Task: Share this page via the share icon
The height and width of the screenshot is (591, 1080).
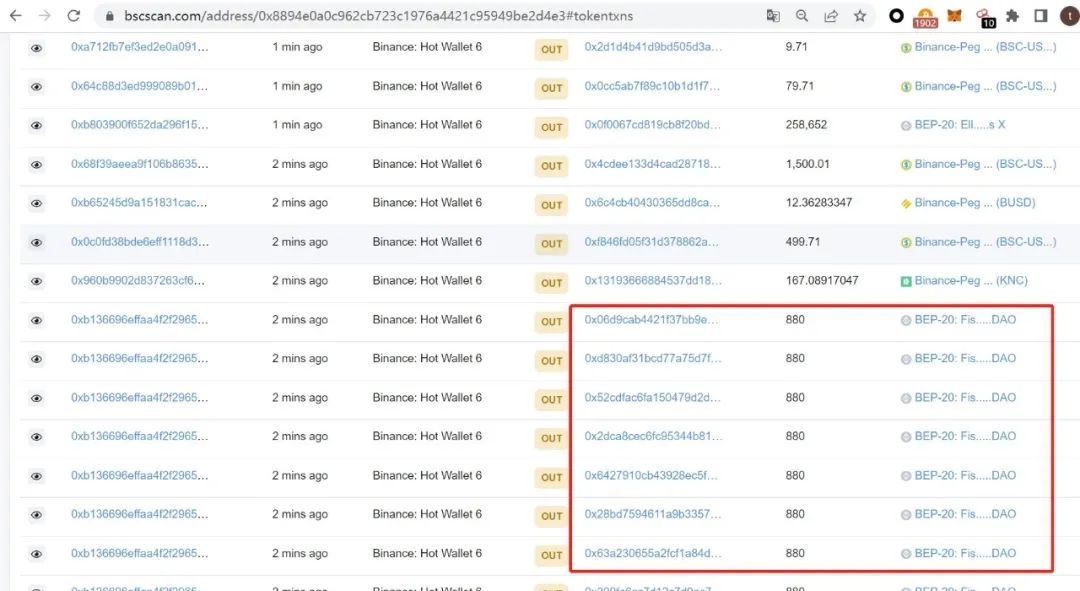Action: tap(831, 15)
